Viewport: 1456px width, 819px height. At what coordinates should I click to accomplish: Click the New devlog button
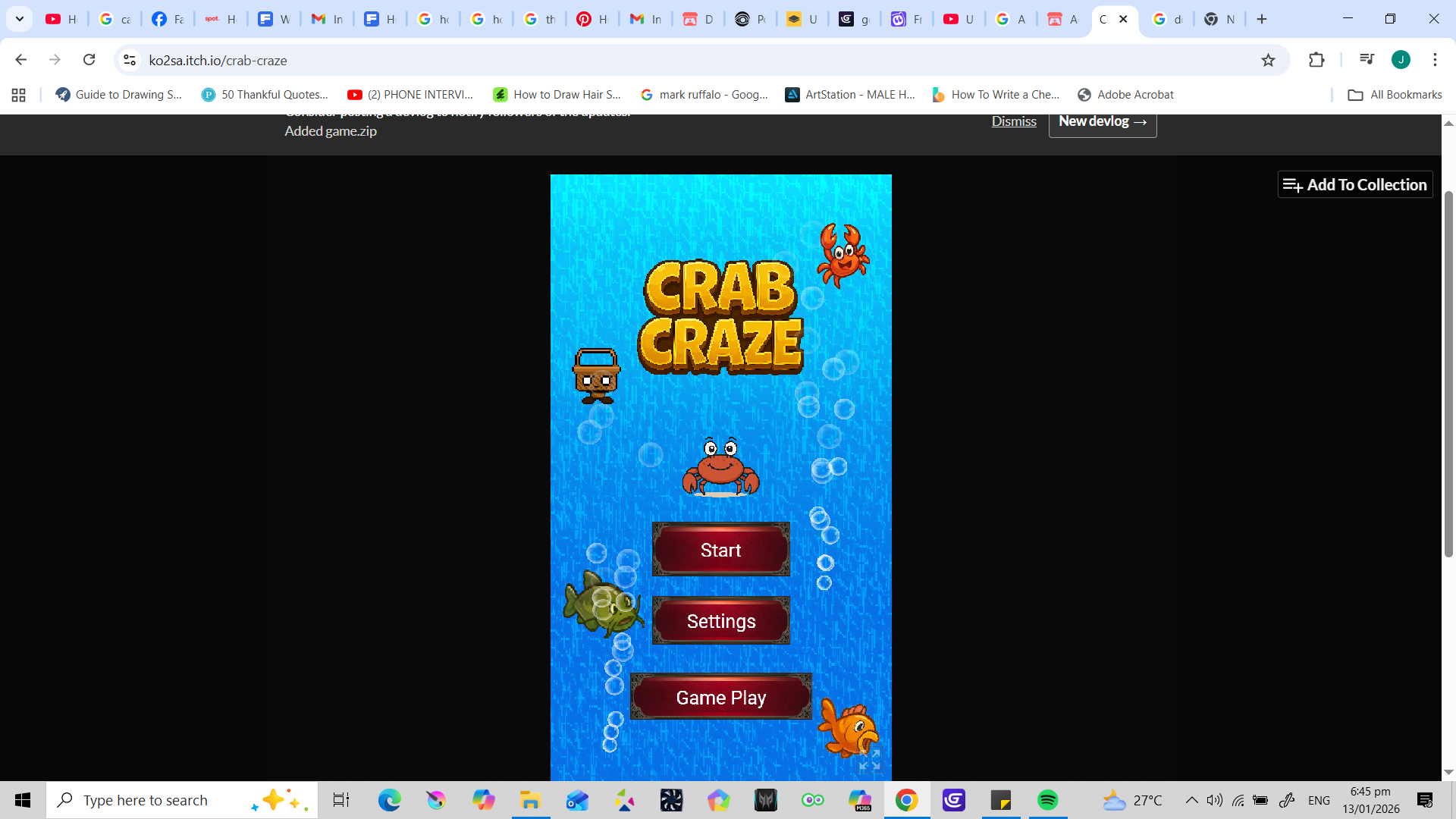pos(1101,121)
